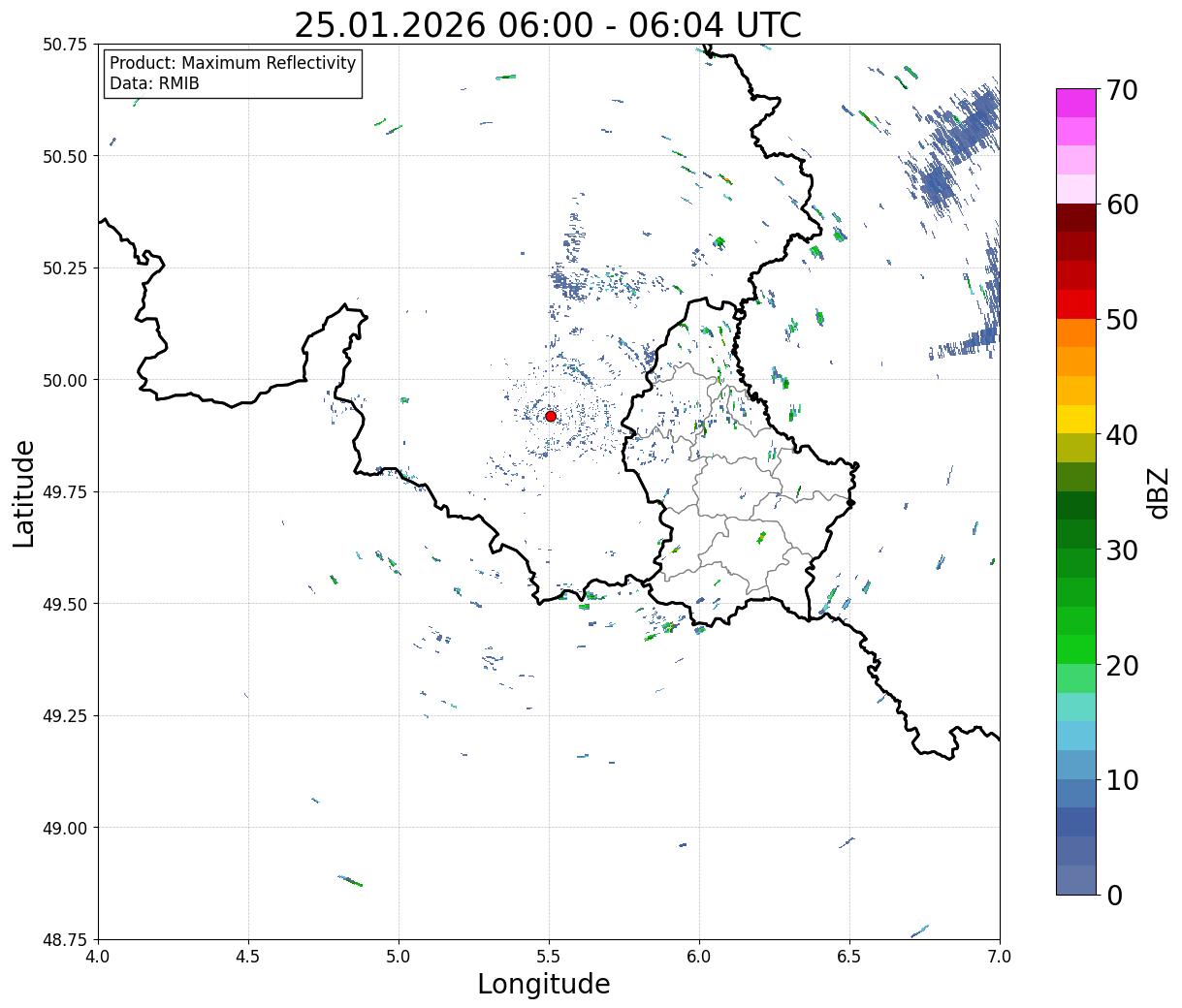Click the Longitude axis label
The width and height of the screenshot is (1182, 1008).
pos(544,985)
